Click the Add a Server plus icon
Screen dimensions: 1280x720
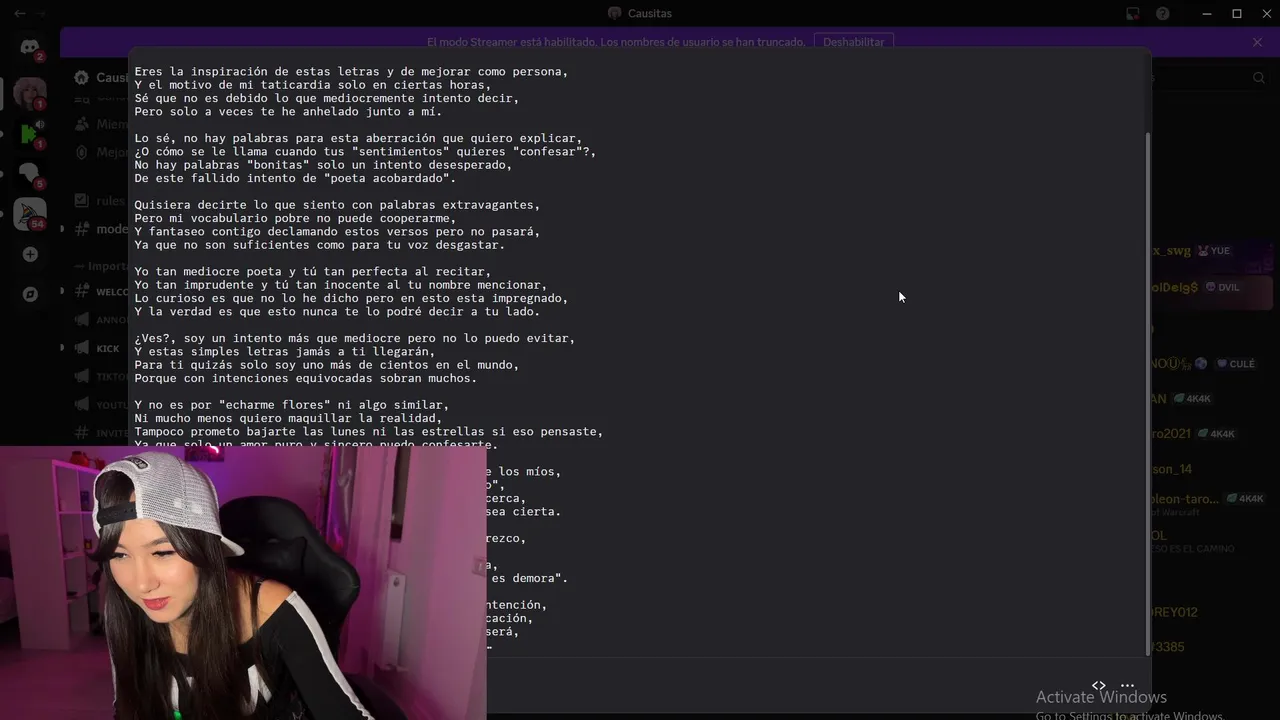30,255
